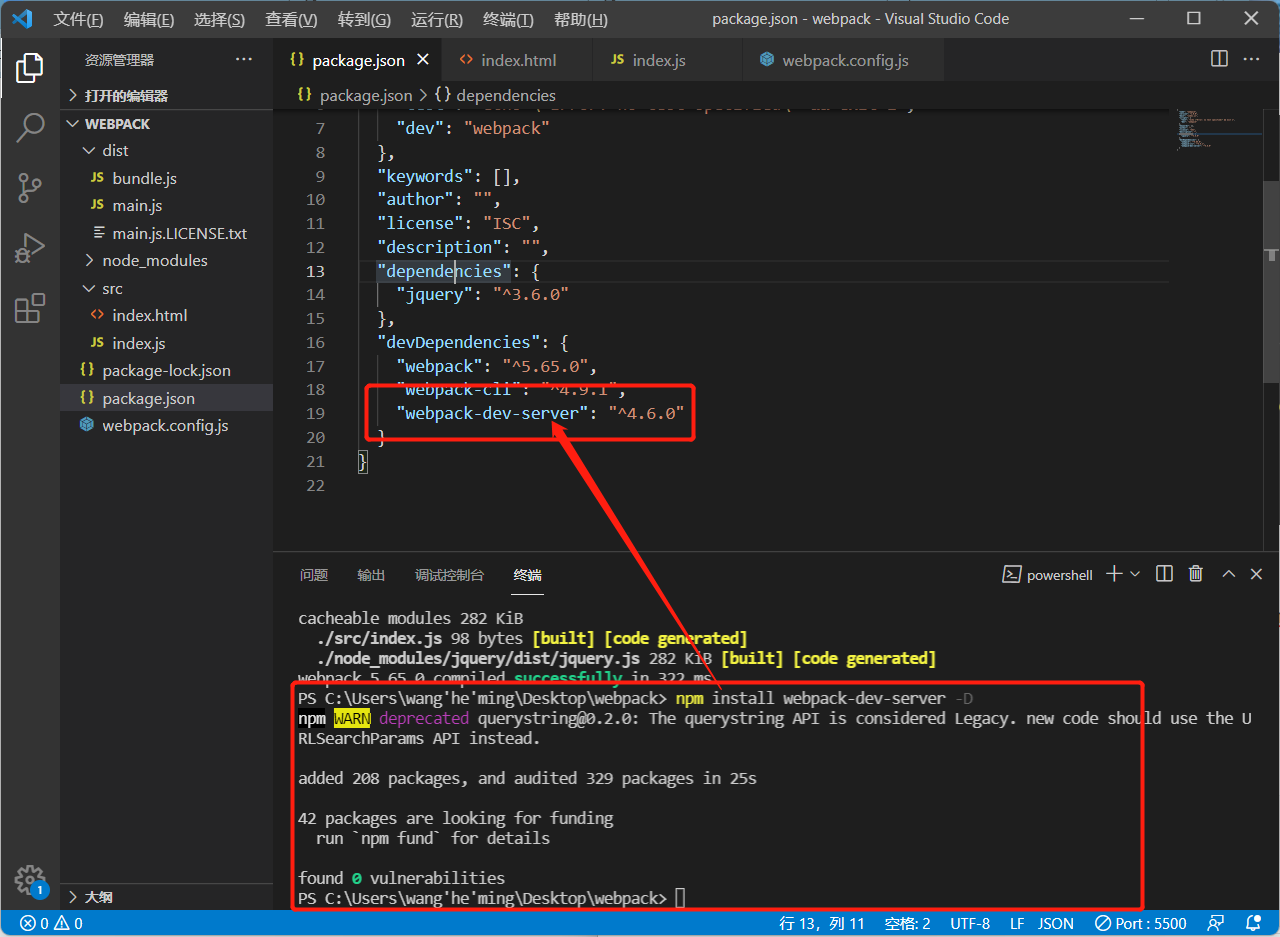Viewport: 1280px width, 937px height.
Task: Switch to the 调试控制台 panel tab
Action: point(449,575)
